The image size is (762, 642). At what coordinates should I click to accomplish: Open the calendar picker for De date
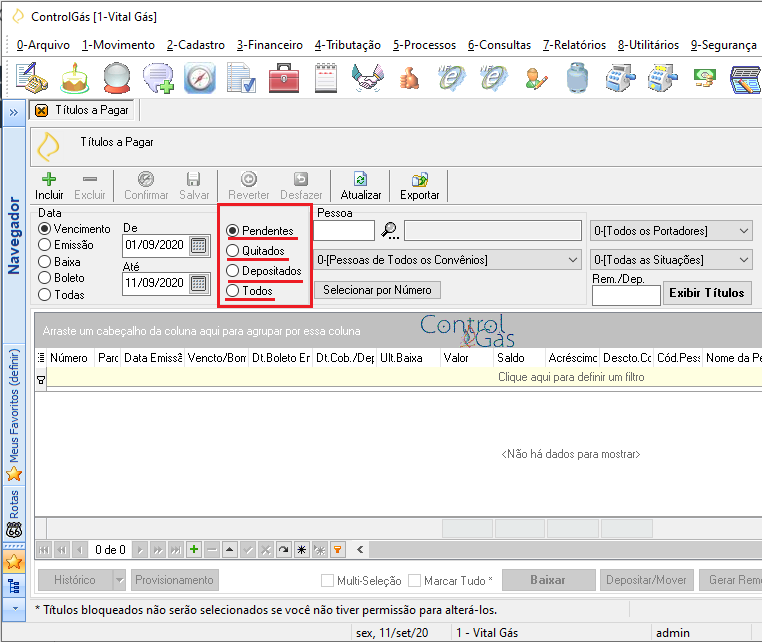click(x=198, y=245)
